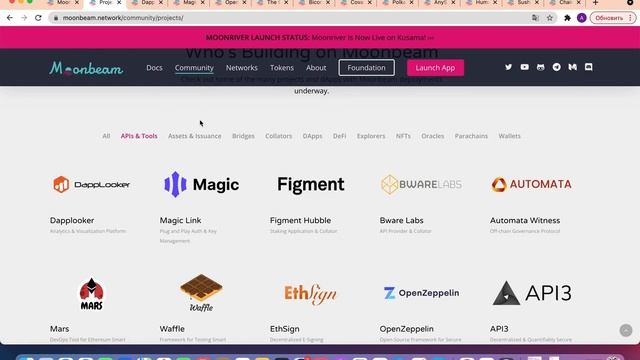This screenshot has width=640, height=360.
Task: Open Bware Labs project logo
Action: point(421,184)
